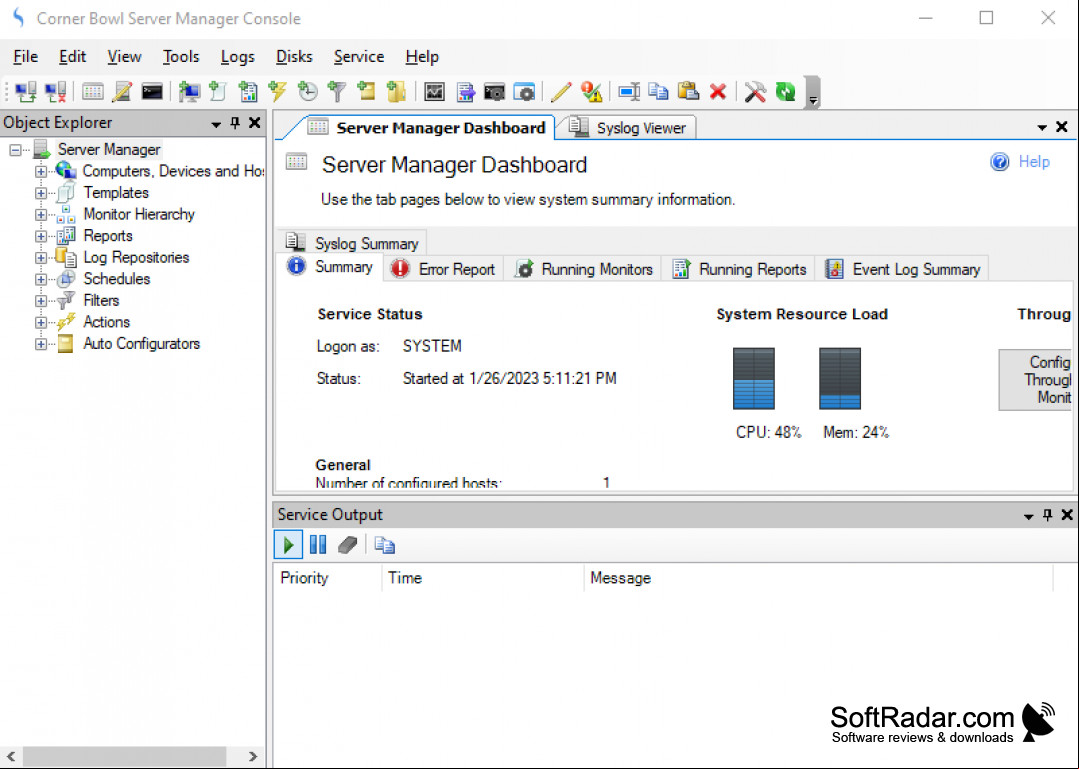This screenshot has height=769, width=1079.
Task: Open the File menu
Action: (25, 56)
